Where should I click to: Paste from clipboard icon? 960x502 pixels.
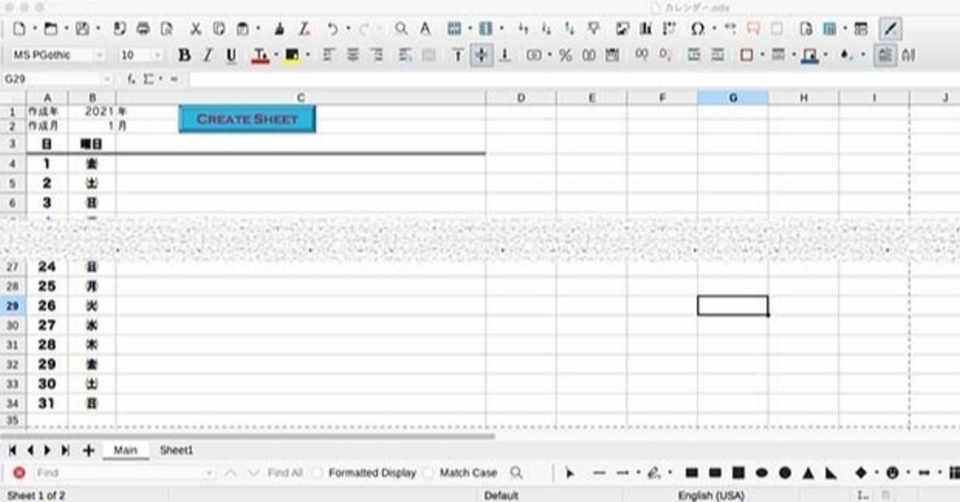[242, 29]
